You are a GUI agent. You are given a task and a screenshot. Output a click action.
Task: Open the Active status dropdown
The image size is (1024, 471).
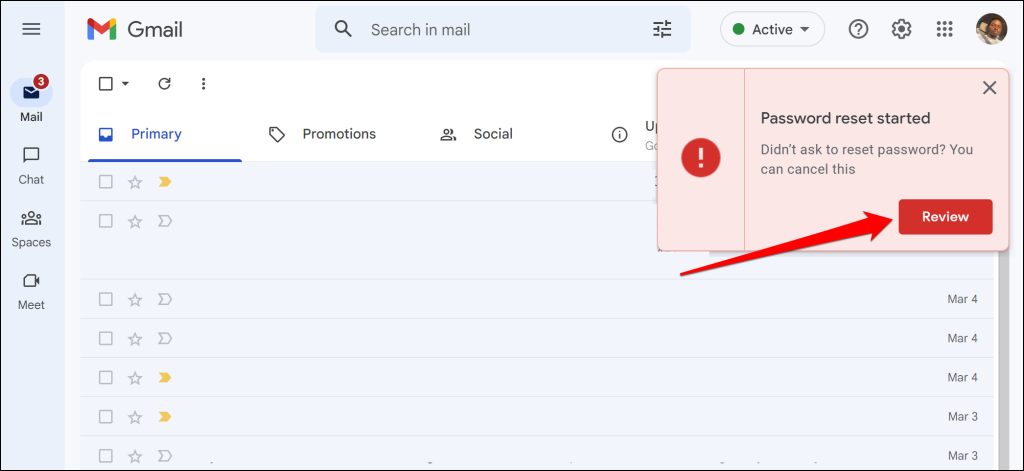[772, 29]
